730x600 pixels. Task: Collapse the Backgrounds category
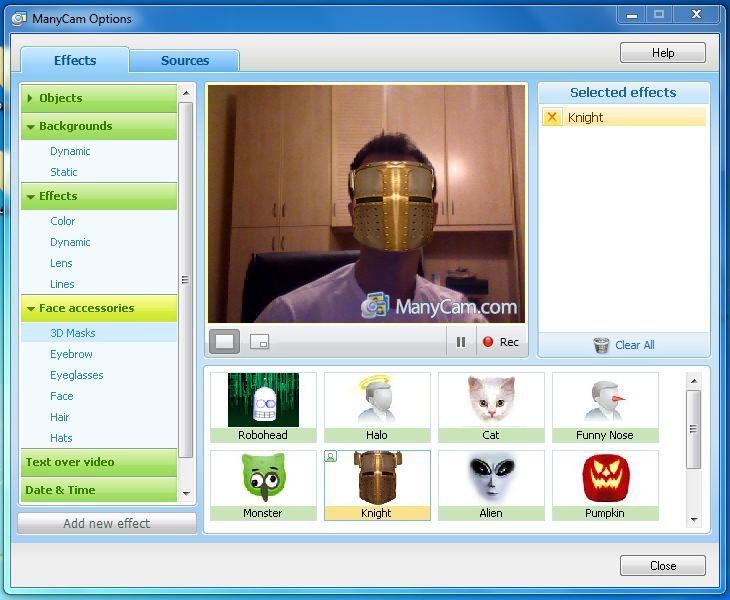pos(99,126)
